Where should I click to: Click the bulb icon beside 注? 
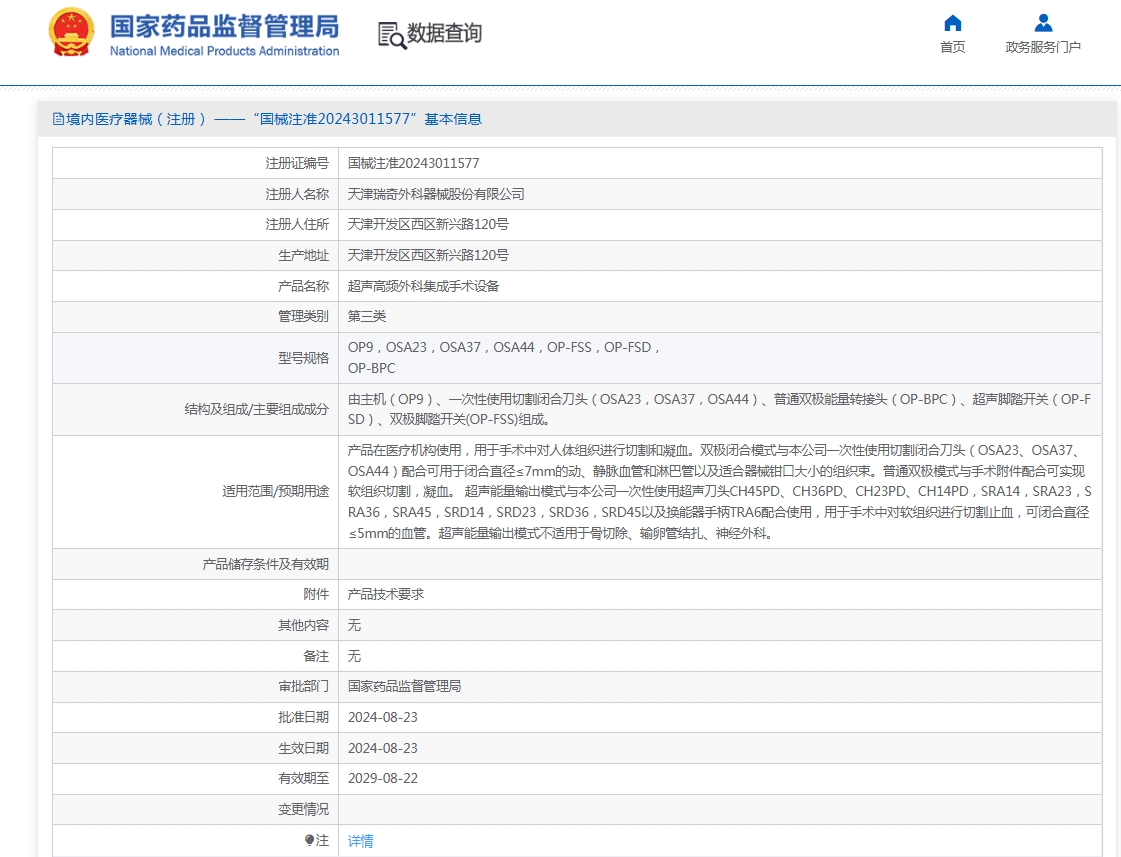tap(309, 840)
